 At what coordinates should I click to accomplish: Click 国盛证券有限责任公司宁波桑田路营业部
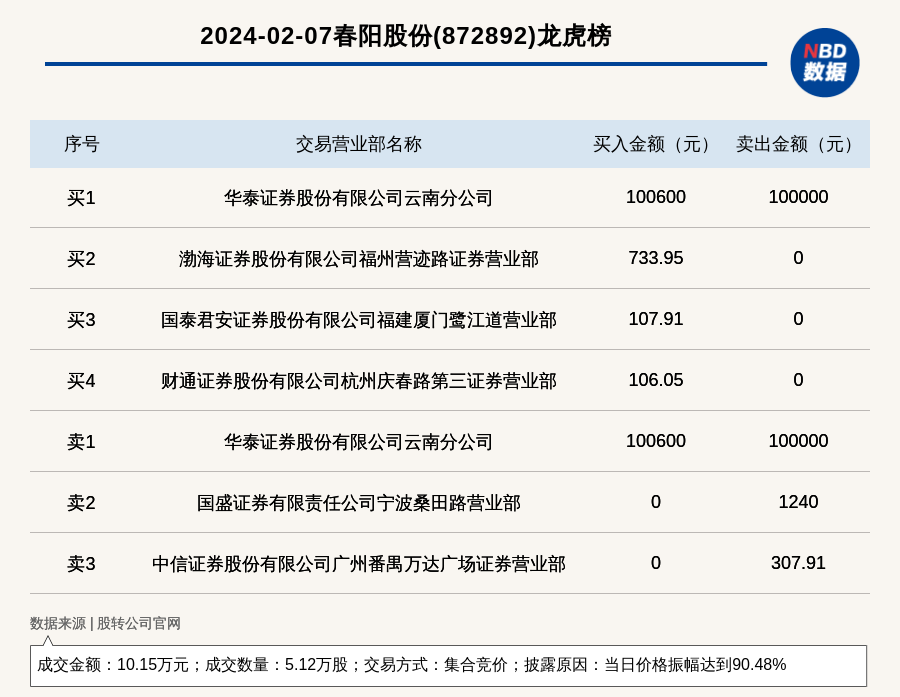click(358, 502)
